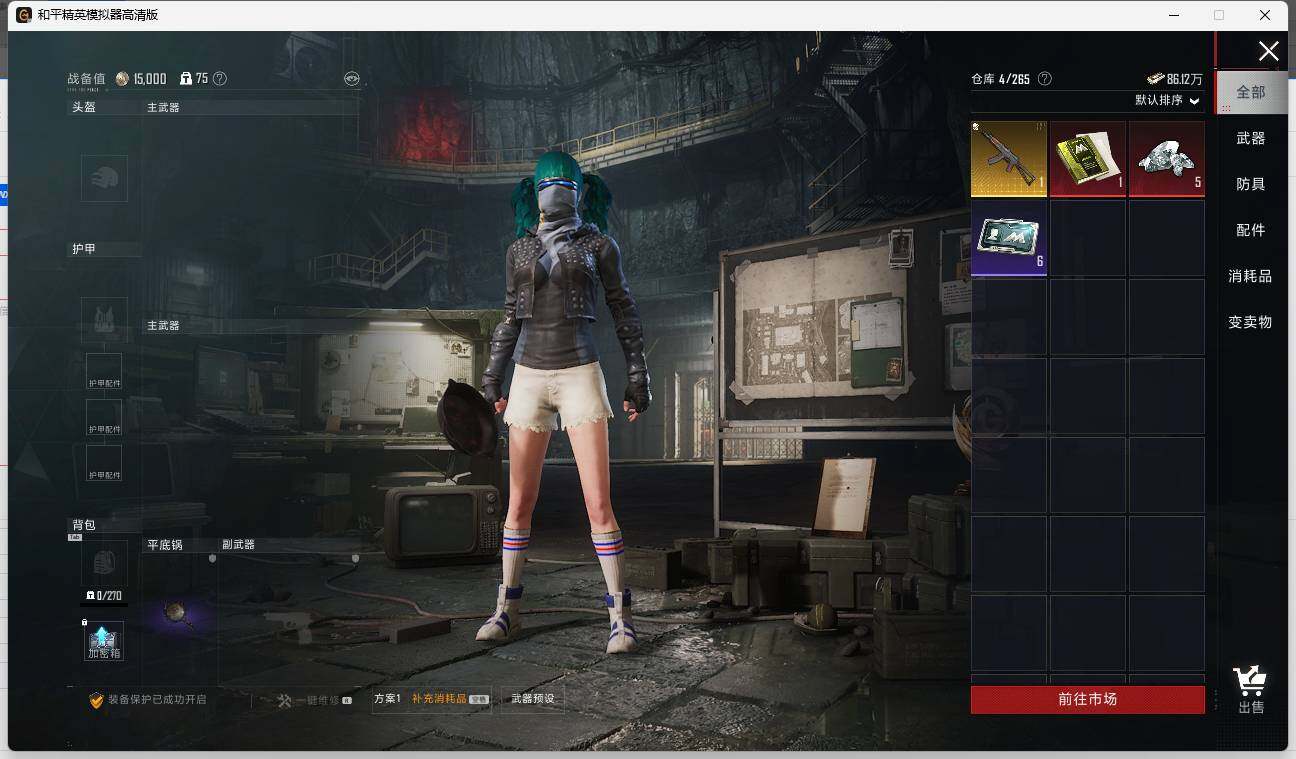
Task: Open the third 护甲配件 attachment slot
Action: point(104,463)
